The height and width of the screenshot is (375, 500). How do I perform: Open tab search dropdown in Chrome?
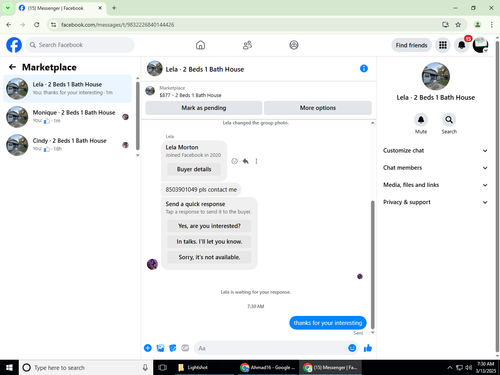8,8
